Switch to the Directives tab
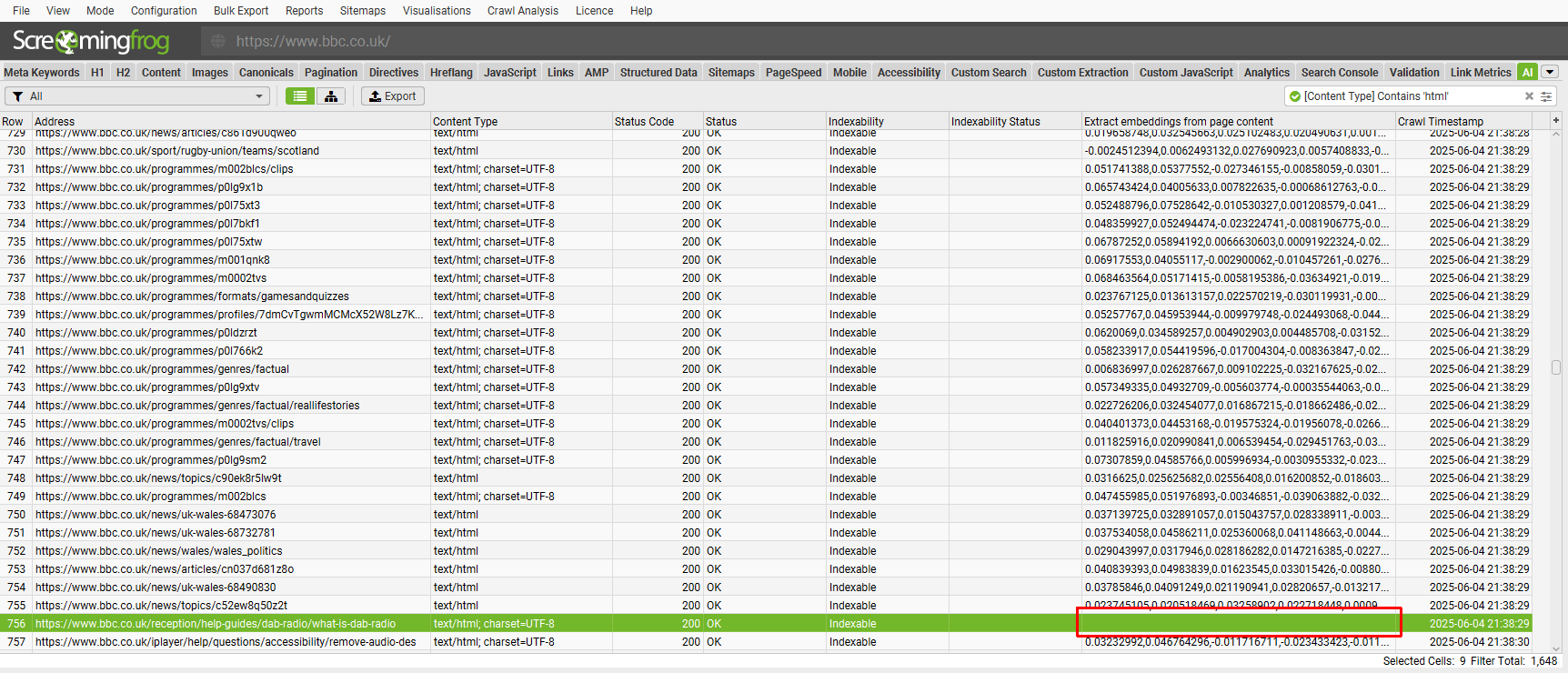1568x673 pixels. click(x=394, y=72)
